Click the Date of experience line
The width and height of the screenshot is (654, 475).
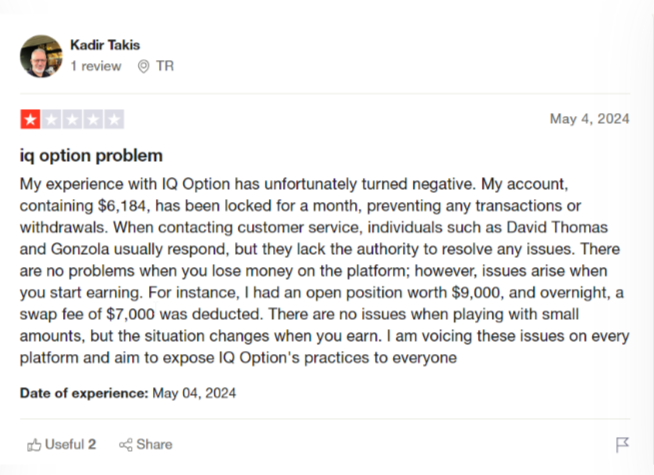[x=128, y=393]
